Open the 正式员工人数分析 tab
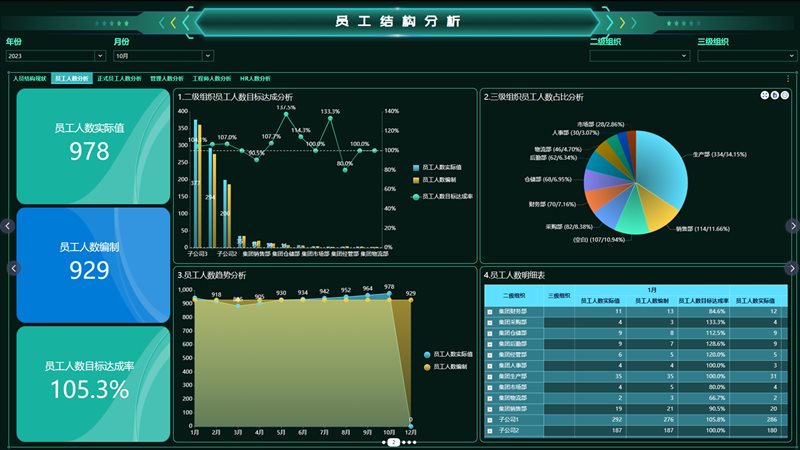Screen dimensions: 800x450 [119, 79]
